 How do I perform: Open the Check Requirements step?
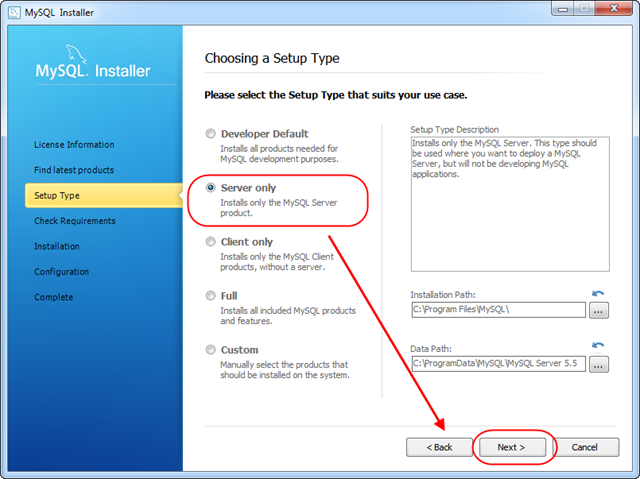click(75, 221)
